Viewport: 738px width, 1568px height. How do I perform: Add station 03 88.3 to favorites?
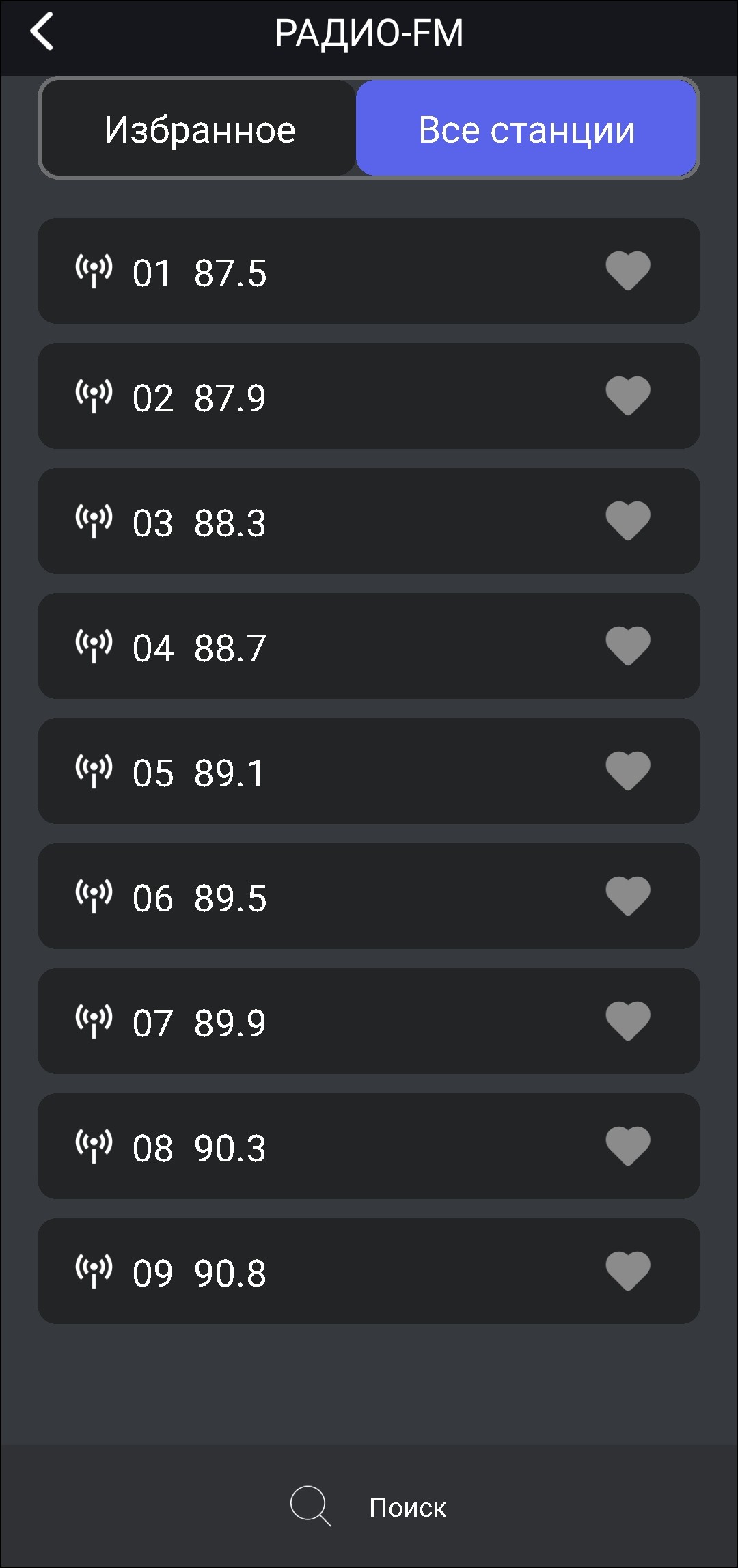[627, 521]
